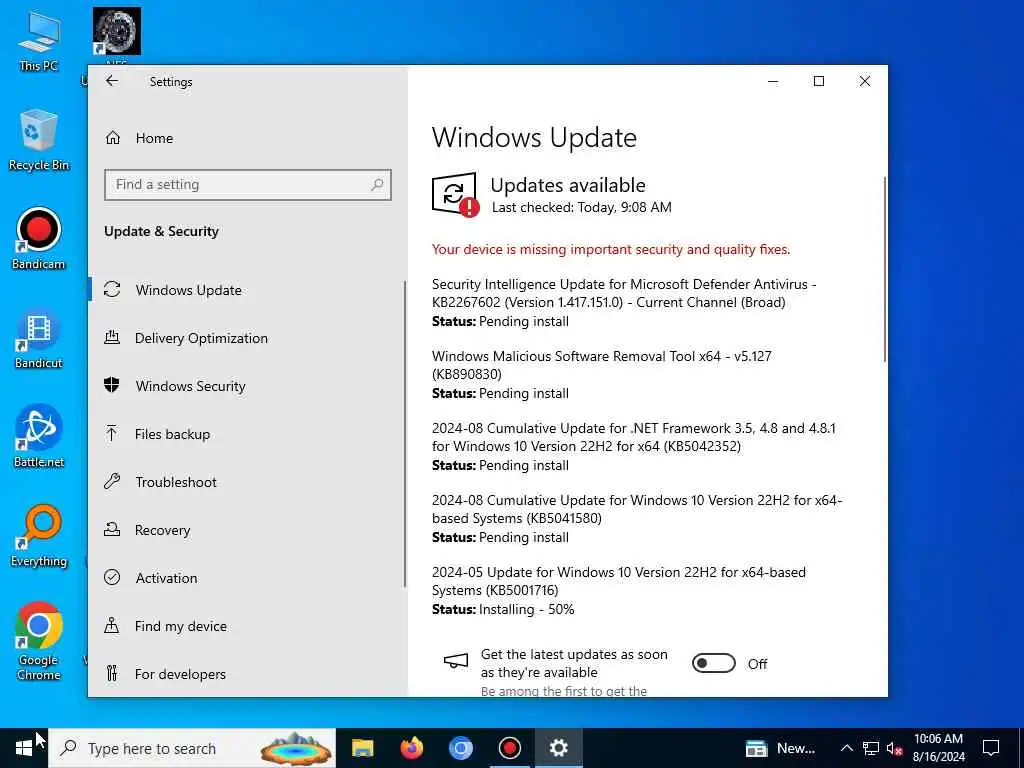Click the muted volume tray icon
The image size is (1024, 768).
(894, 748)
